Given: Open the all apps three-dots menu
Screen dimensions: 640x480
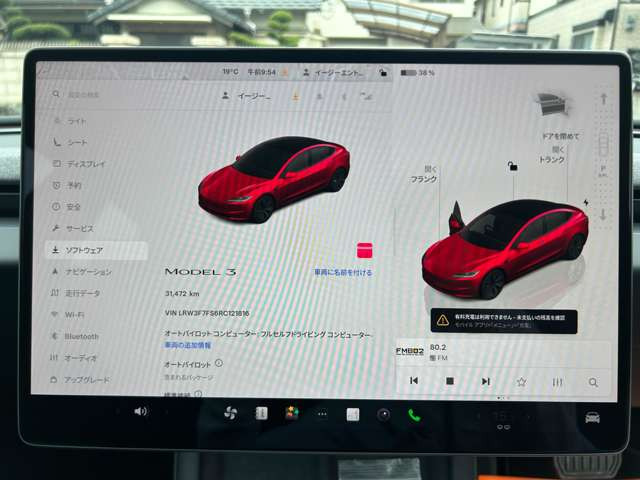Looking at the screenshot, I should pyautogui.click(x=322, y=414).
